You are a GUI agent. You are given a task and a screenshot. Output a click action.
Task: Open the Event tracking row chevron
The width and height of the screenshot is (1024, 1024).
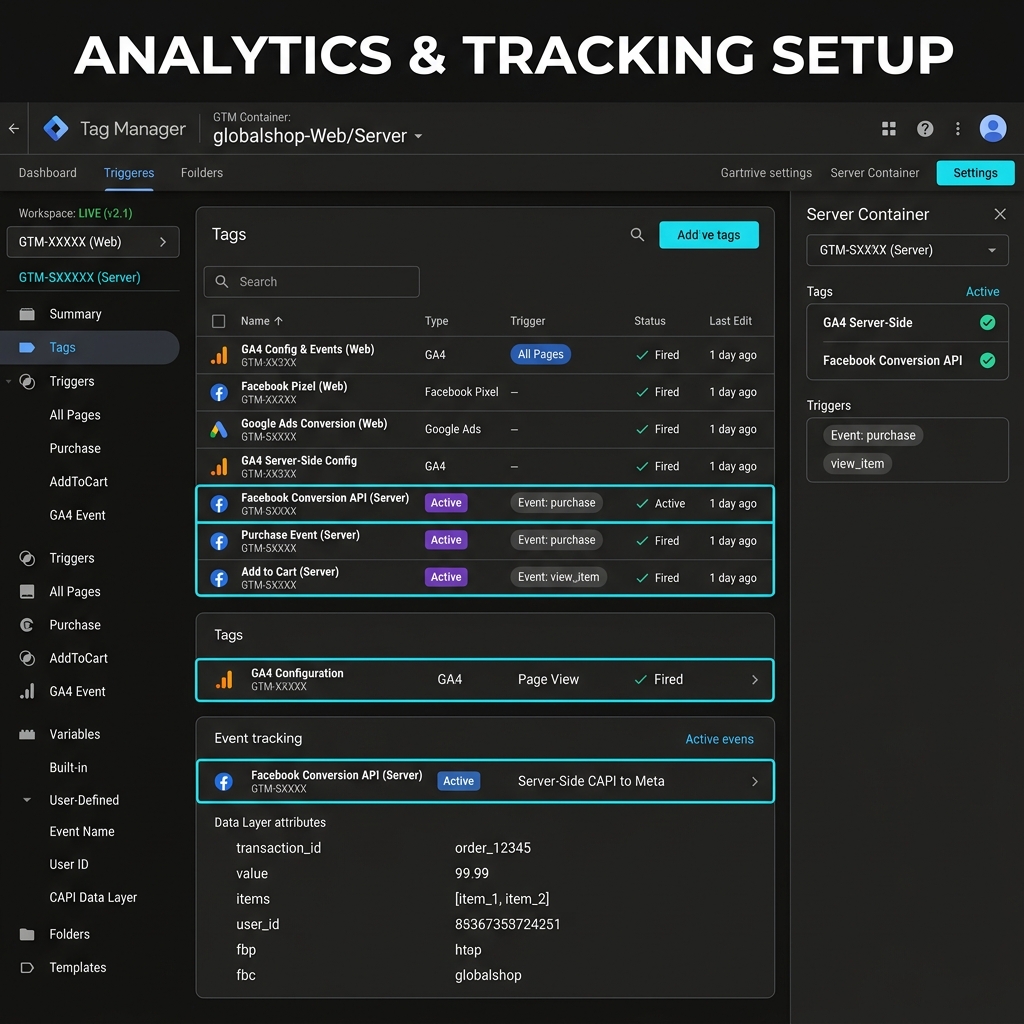click(755, 782)
